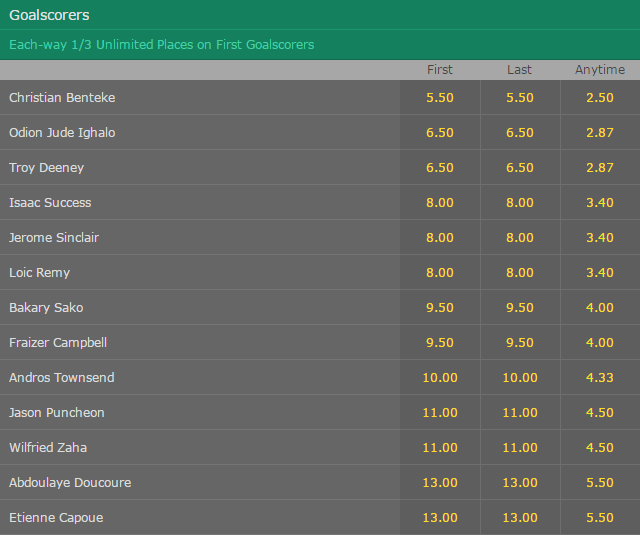The height and width of the screenshot is (535, 640).
Task: Choose Odion Jude Ighalo last goalscorer 6.50
Action: 520,133
